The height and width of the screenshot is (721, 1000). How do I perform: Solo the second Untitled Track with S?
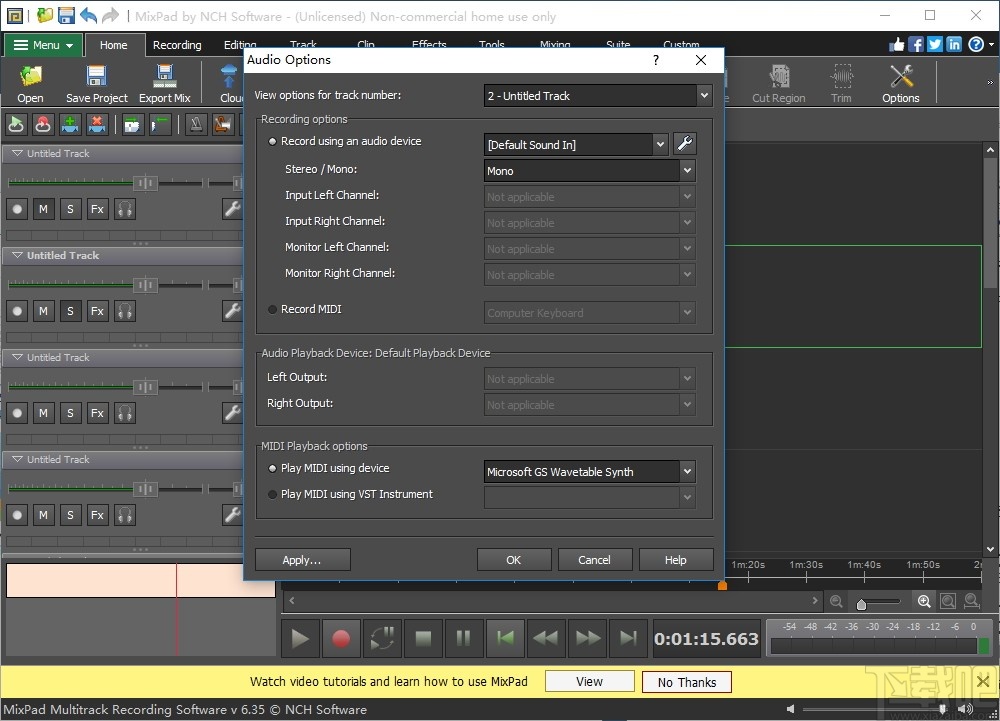(70, 310)
